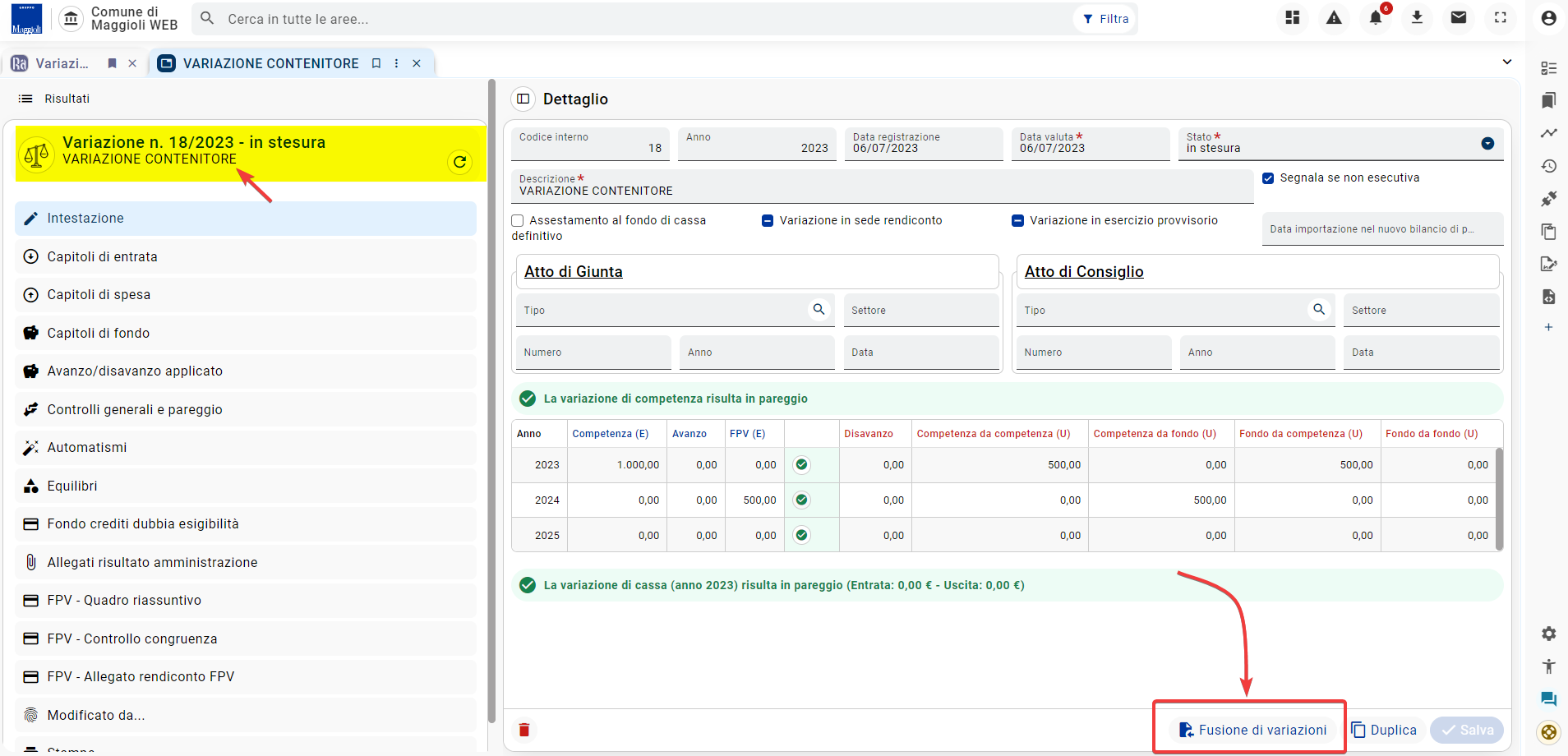Screen dimensions: 1568x756
Task: Open Capitoli di entrata section
Action: coord(246,256)
